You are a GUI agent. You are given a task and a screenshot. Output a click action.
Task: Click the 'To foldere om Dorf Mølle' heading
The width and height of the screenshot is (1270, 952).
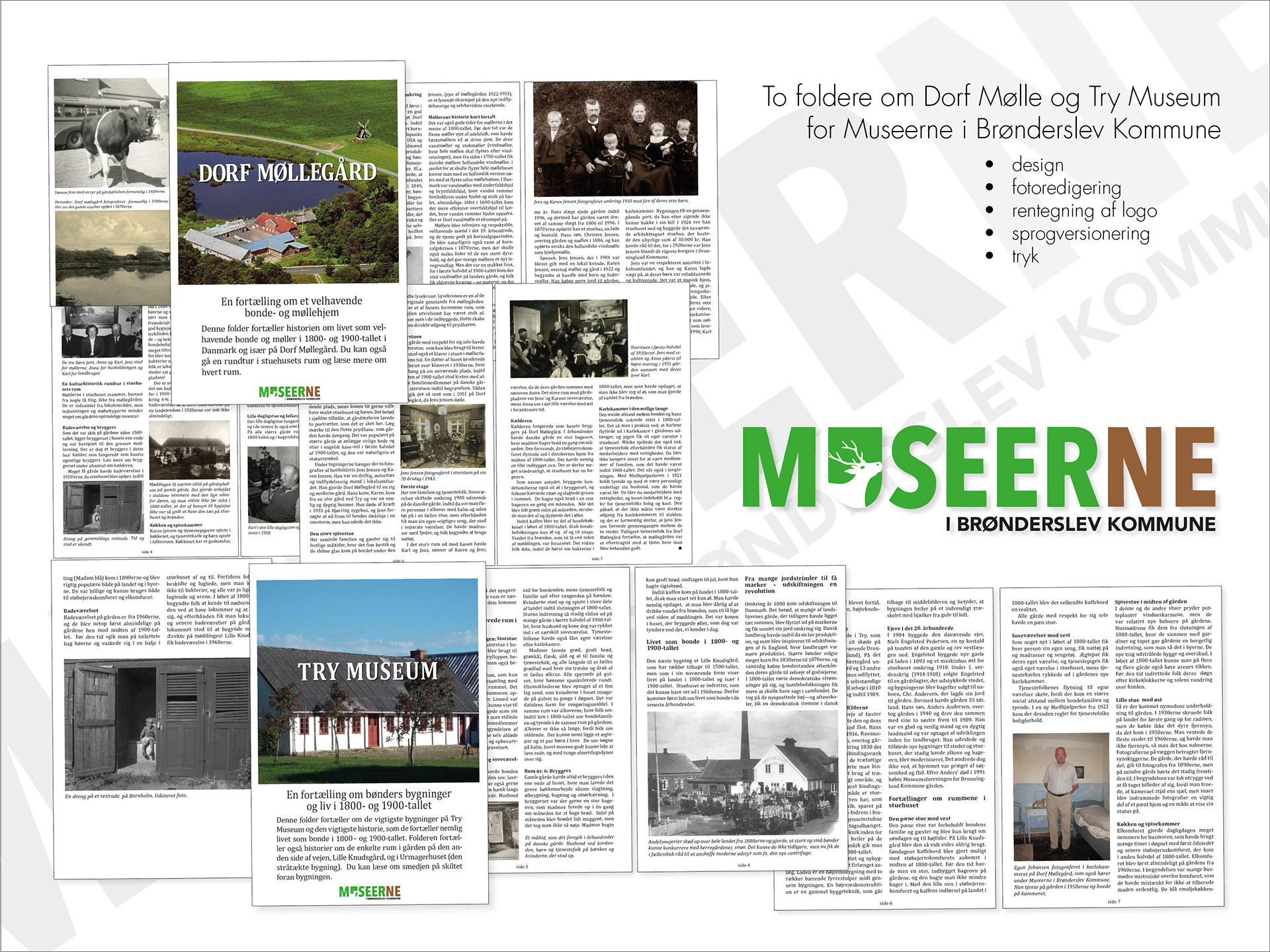tap(991, 97)
